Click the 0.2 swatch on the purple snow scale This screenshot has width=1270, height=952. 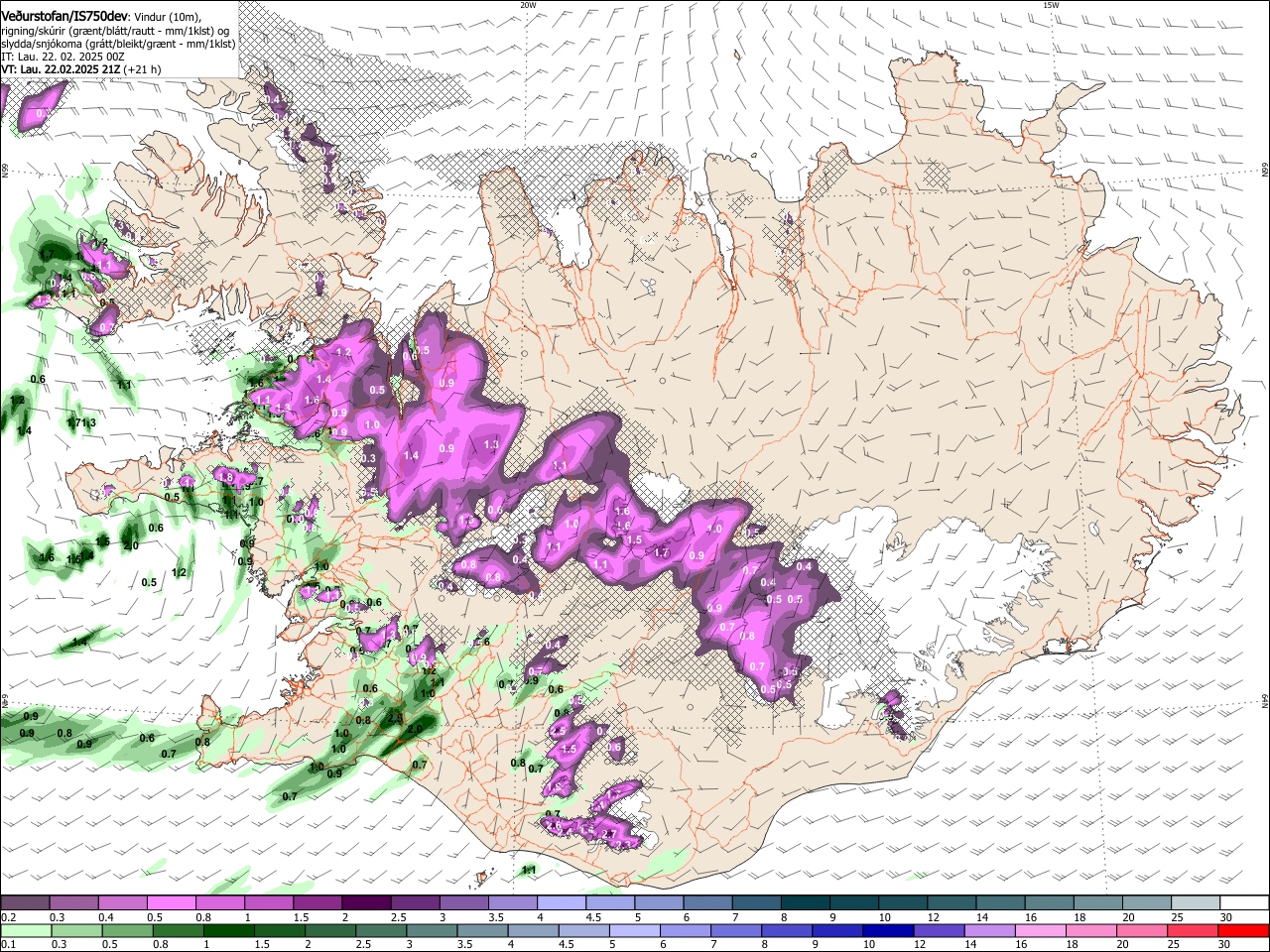[25, 902]
